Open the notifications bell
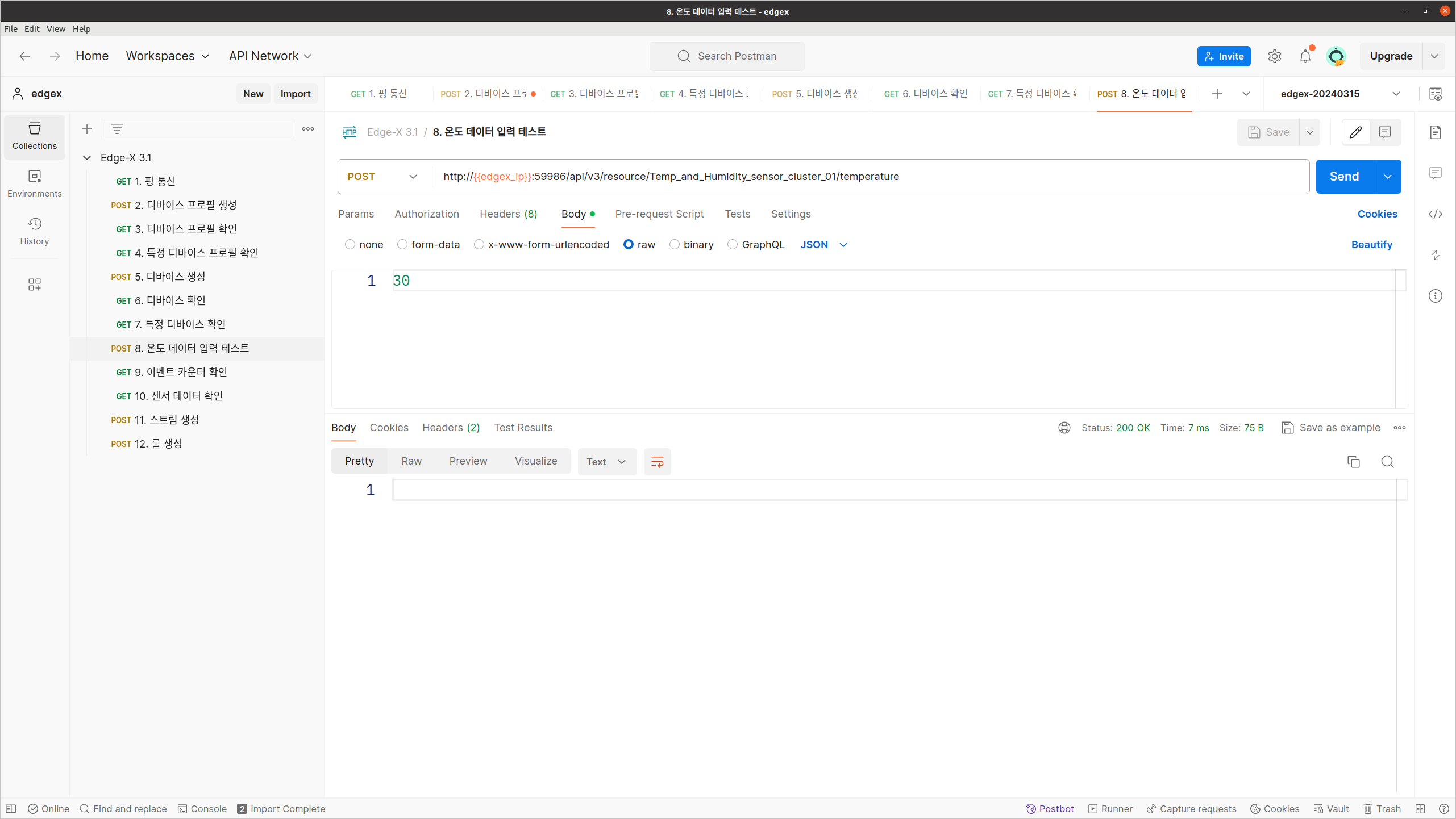This screenshot has width=1456, height=819. coord(1305,56)
